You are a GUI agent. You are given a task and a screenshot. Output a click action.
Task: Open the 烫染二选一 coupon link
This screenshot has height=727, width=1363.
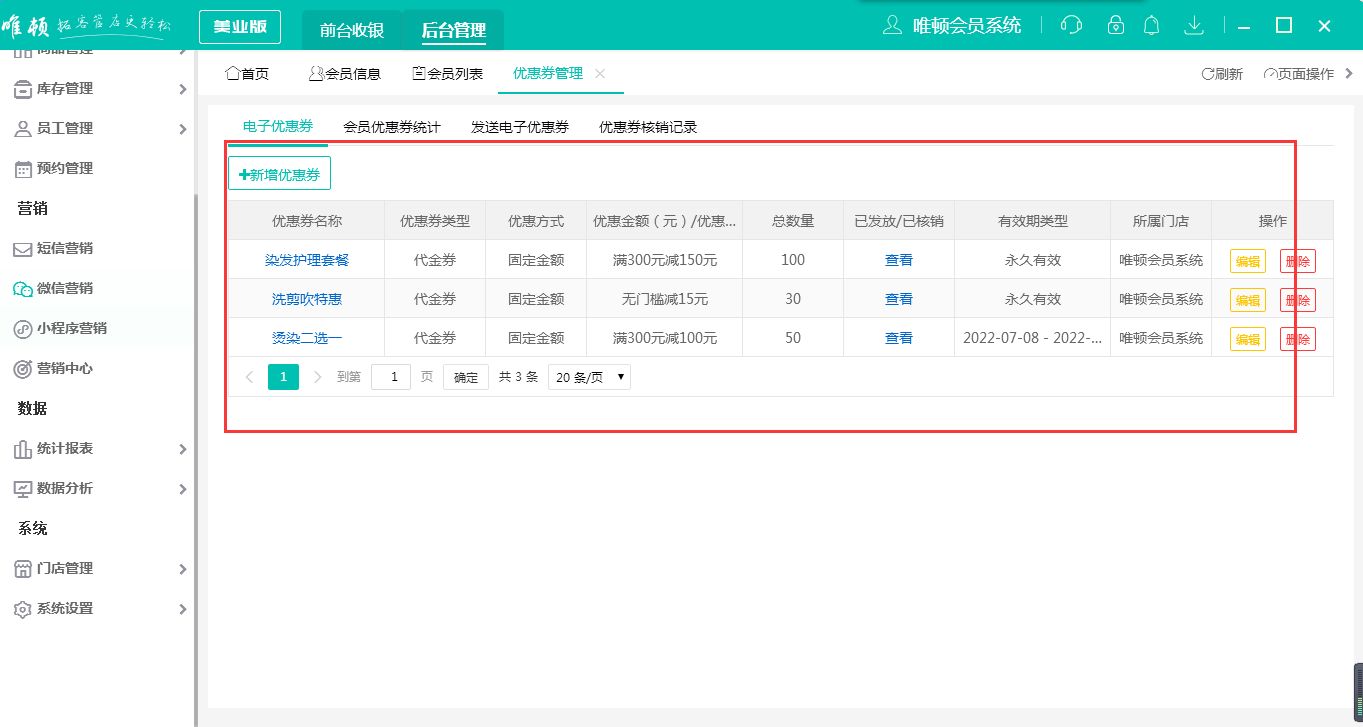pyautogui.click(x=307, y=338)
